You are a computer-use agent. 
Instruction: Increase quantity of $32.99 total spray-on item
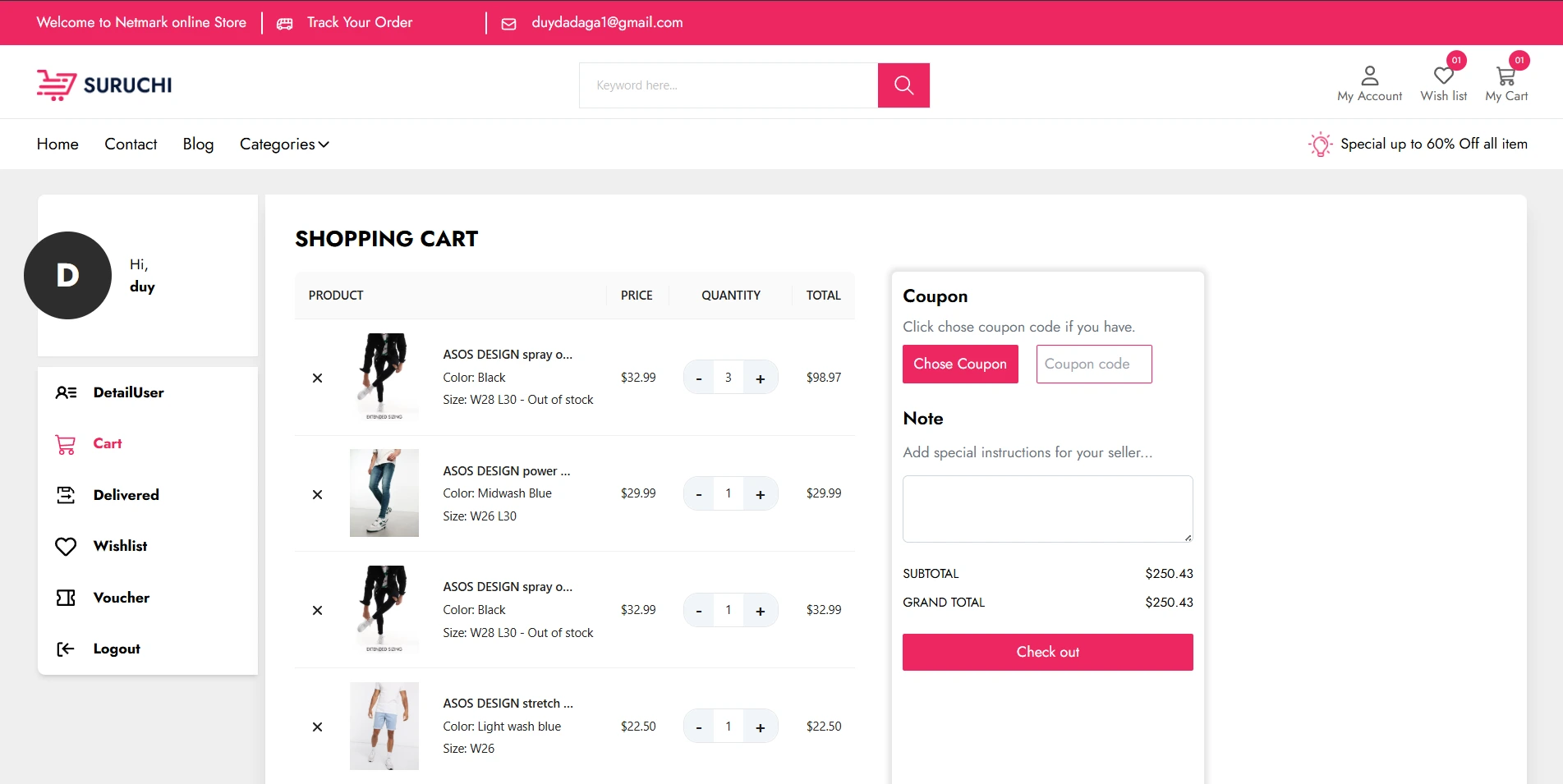(761, 610)
